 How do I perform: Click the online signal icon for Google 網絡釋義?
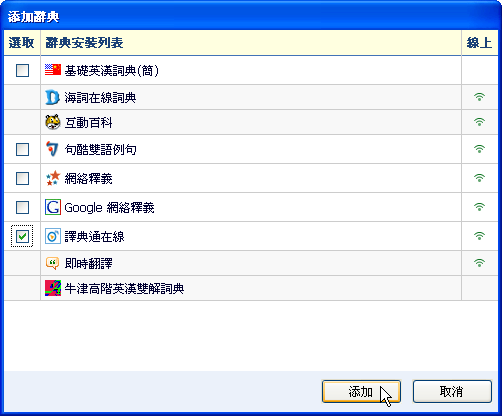[479, 207]
